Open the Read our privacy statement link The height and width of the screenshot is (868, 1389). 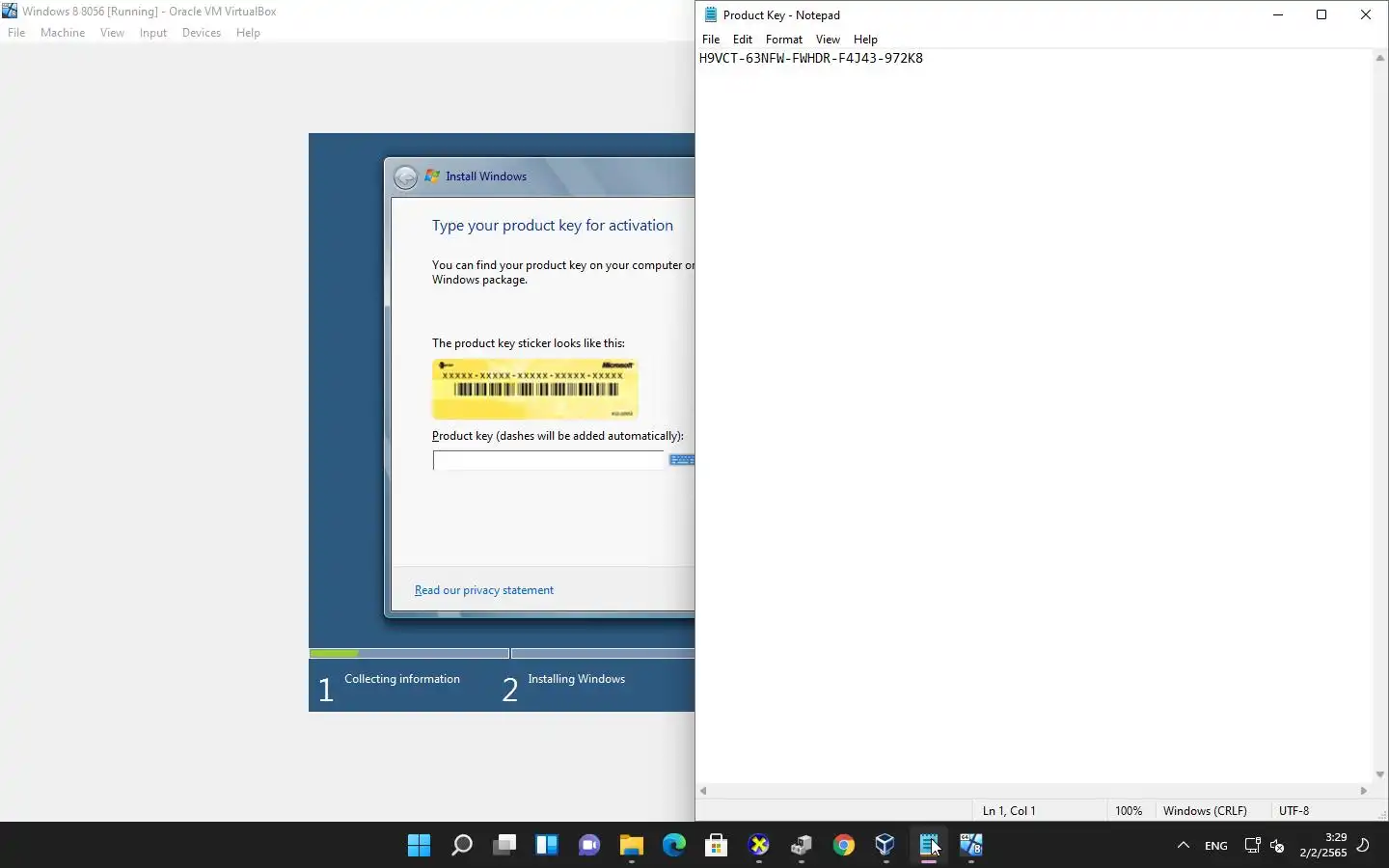[x=484, y=590]
